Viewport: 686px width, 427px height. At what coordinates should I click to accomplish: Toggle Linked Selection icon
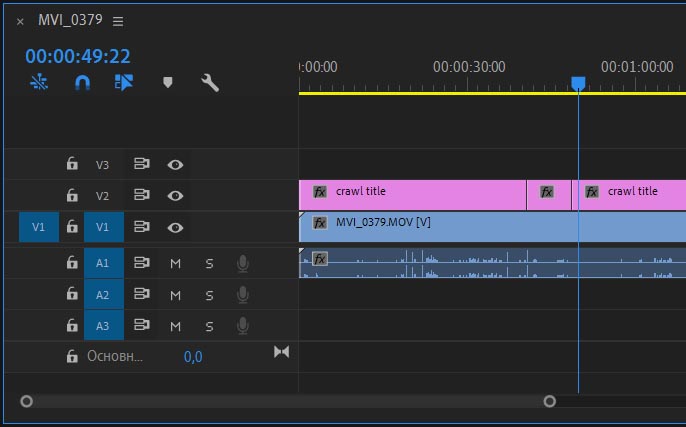point(124,82)
